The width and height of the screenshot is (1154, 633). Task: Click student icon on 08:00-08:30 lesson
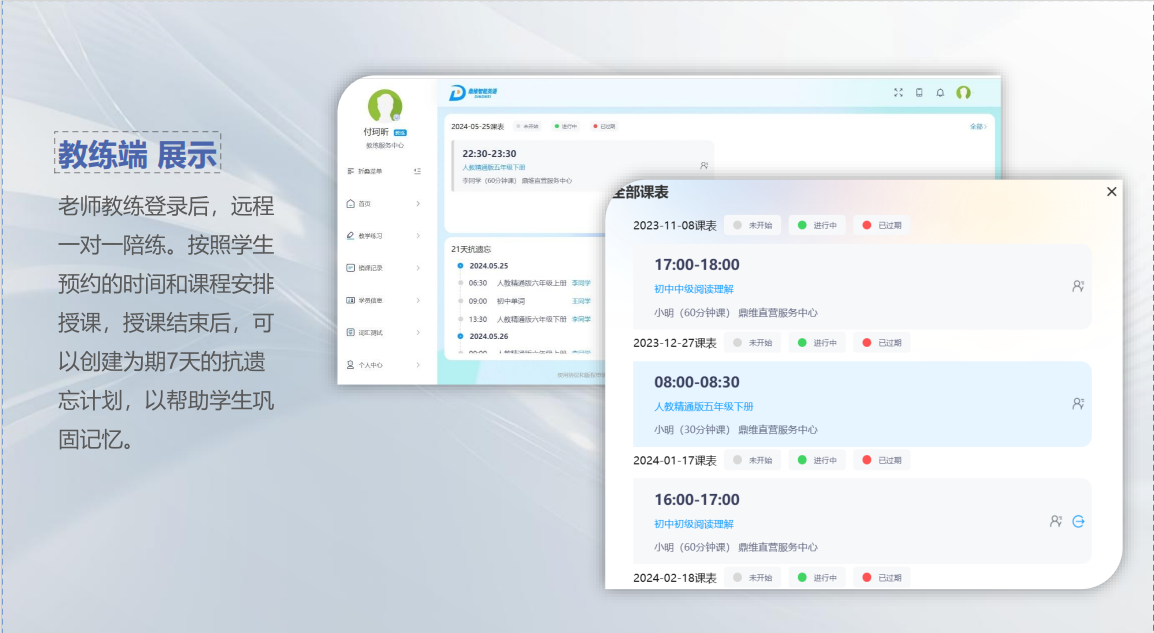tap(1078, 403)
